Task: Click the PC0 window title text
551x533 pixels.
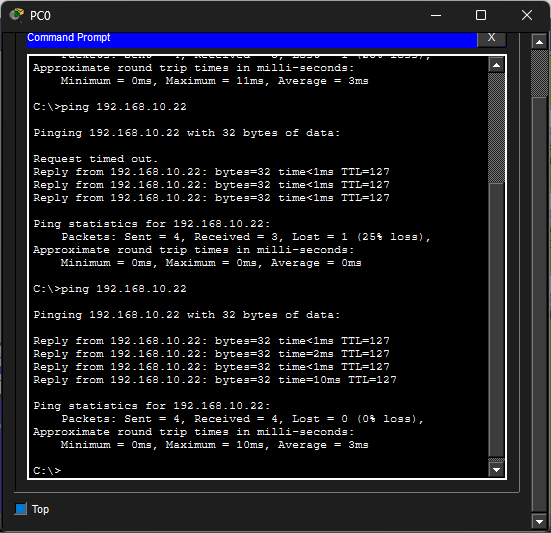Action: pyautogui.click(x=40, y=16)
